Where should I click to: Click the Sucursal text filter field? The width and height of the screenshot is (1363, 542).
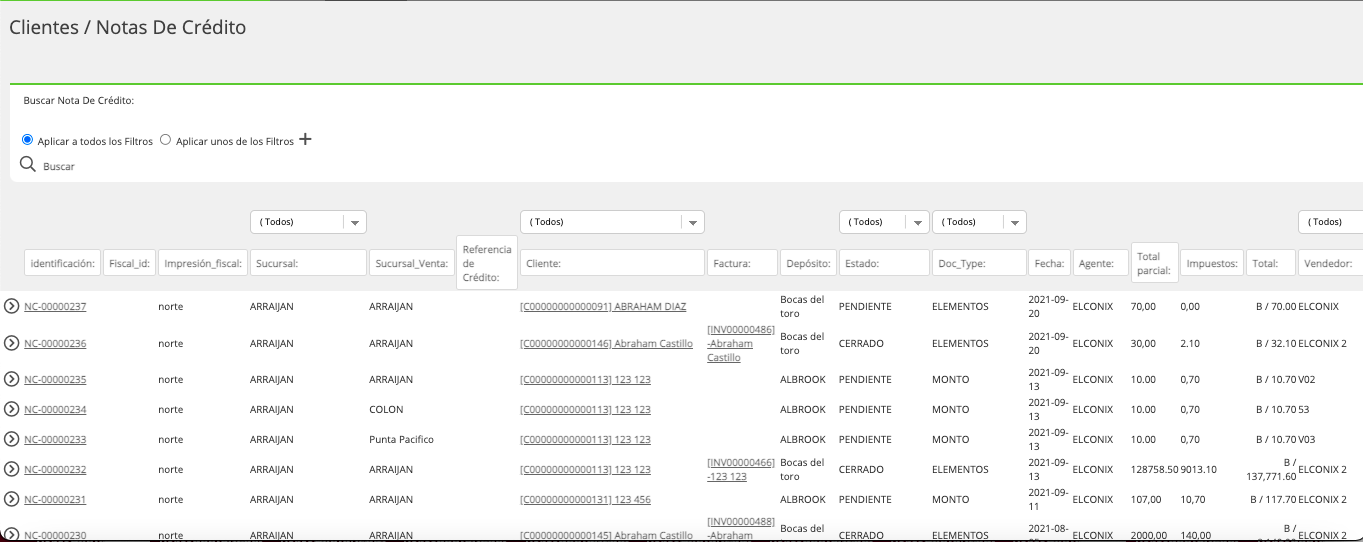pos(309,263)
